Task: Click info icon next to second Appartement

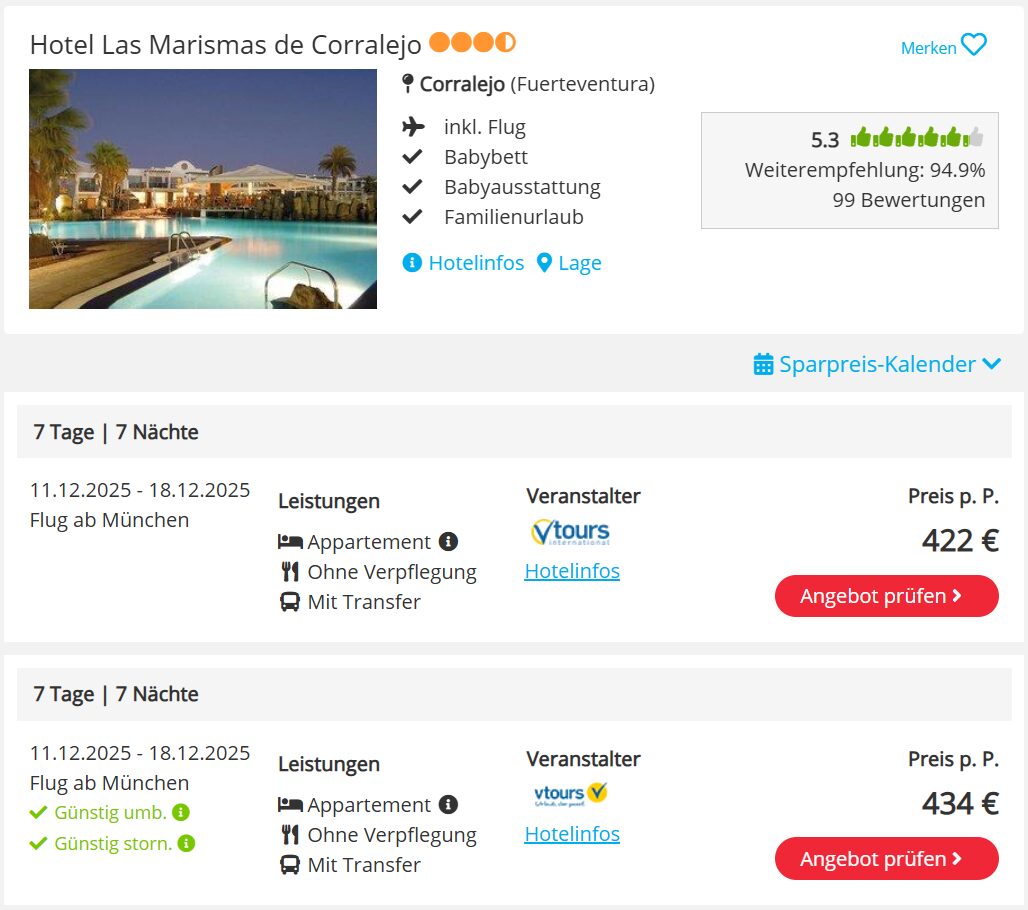Action: pos(448,805)
